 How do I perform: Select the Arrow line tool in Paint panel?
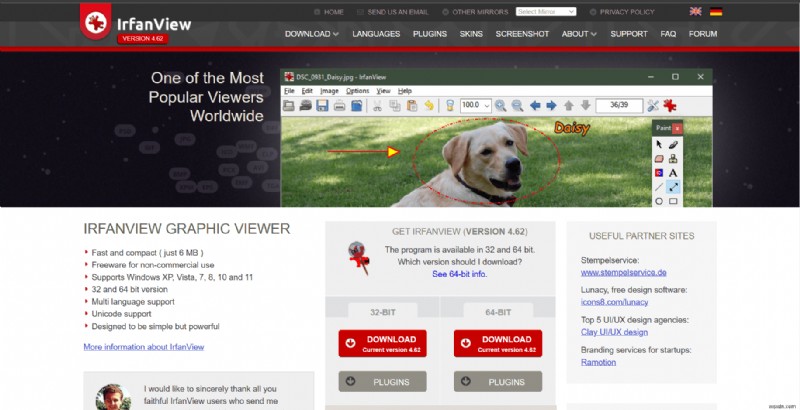point(673,187)
